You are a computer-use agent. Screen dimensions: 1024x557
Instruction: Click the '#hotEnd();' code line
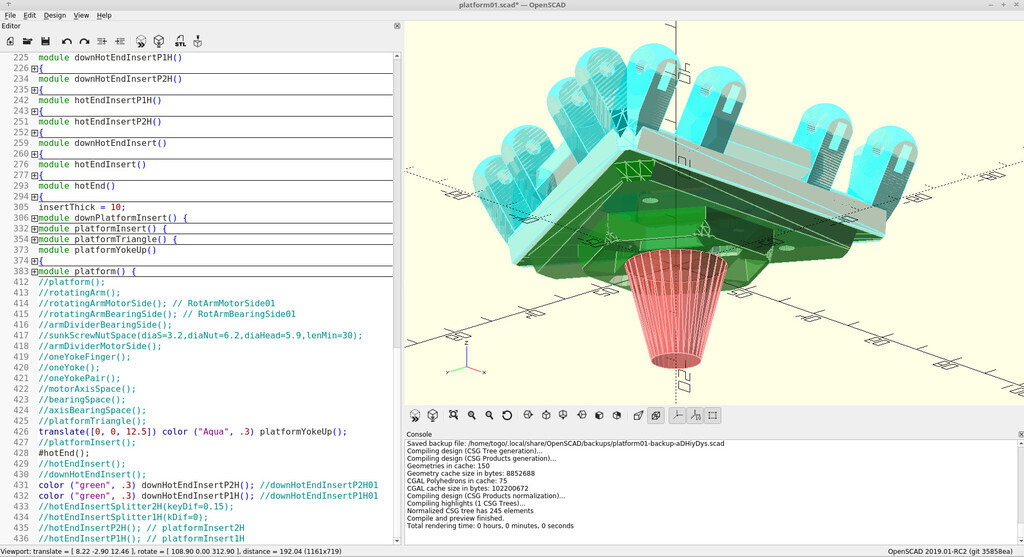[64, 453]
